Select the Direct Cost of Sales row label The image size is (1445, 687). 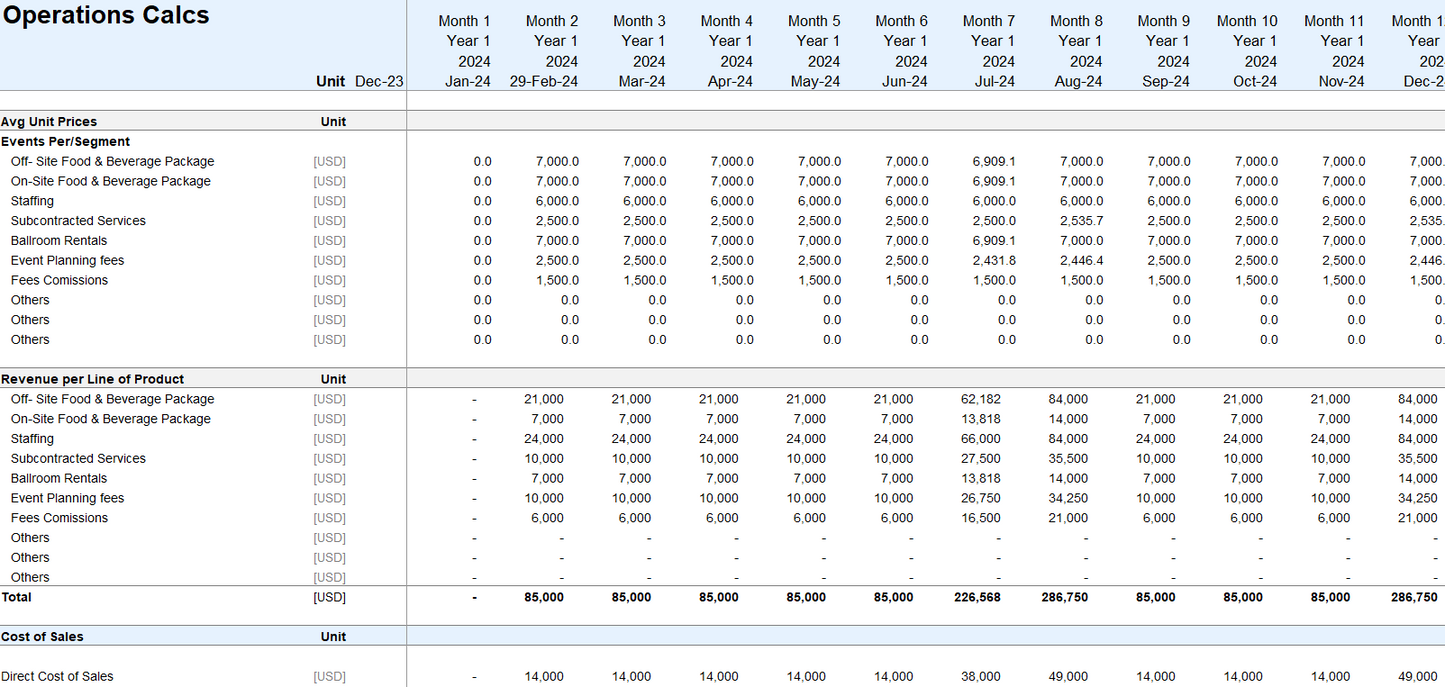[62, 676]
